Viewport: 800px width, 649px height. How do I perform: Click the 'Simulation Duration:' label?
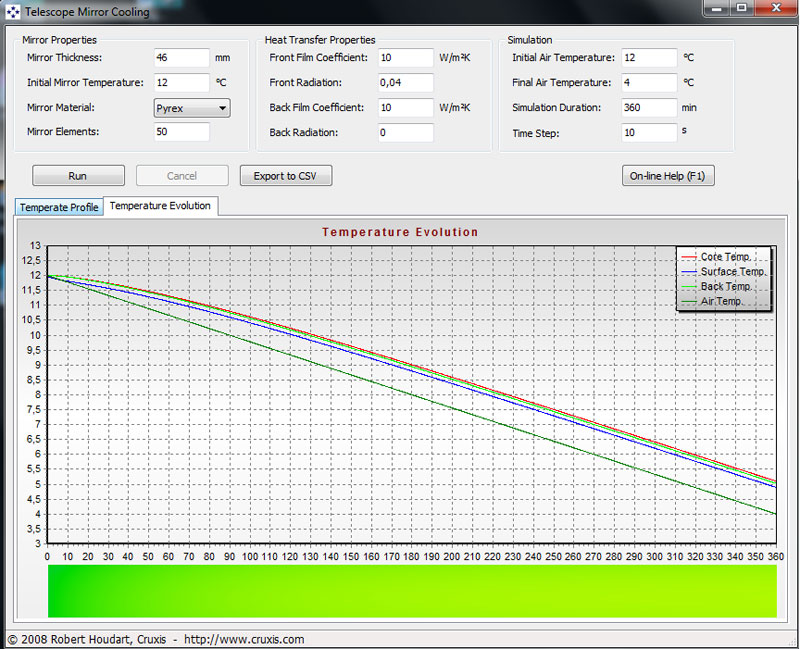pyautogui.click(x=557, y=108)
